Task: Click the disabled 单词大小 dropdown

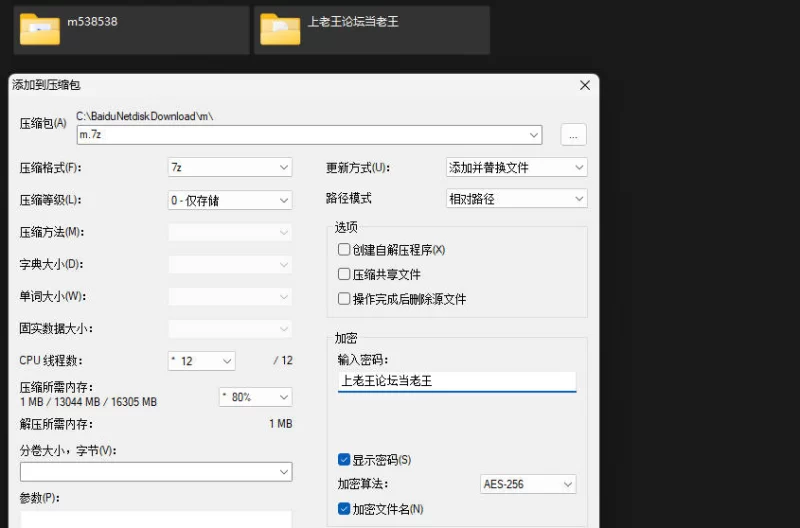Action: click(x=230, y=297)
